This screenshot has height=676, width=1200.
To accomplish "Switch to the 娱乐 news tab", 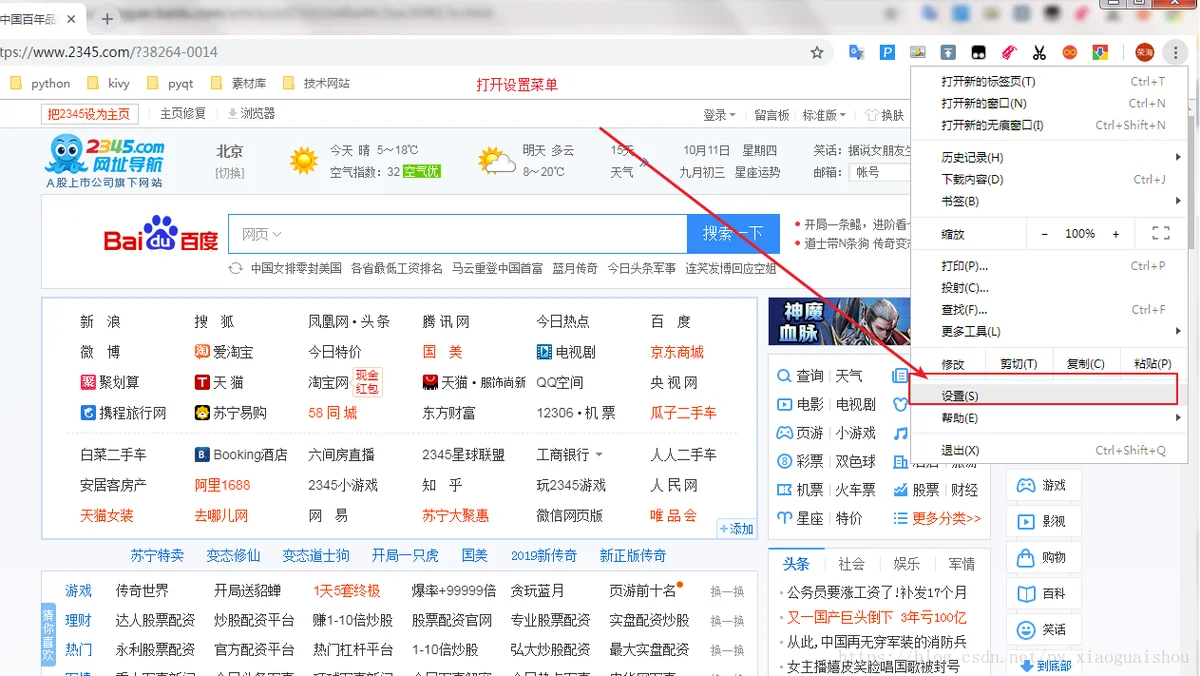I will pos(906,563).
